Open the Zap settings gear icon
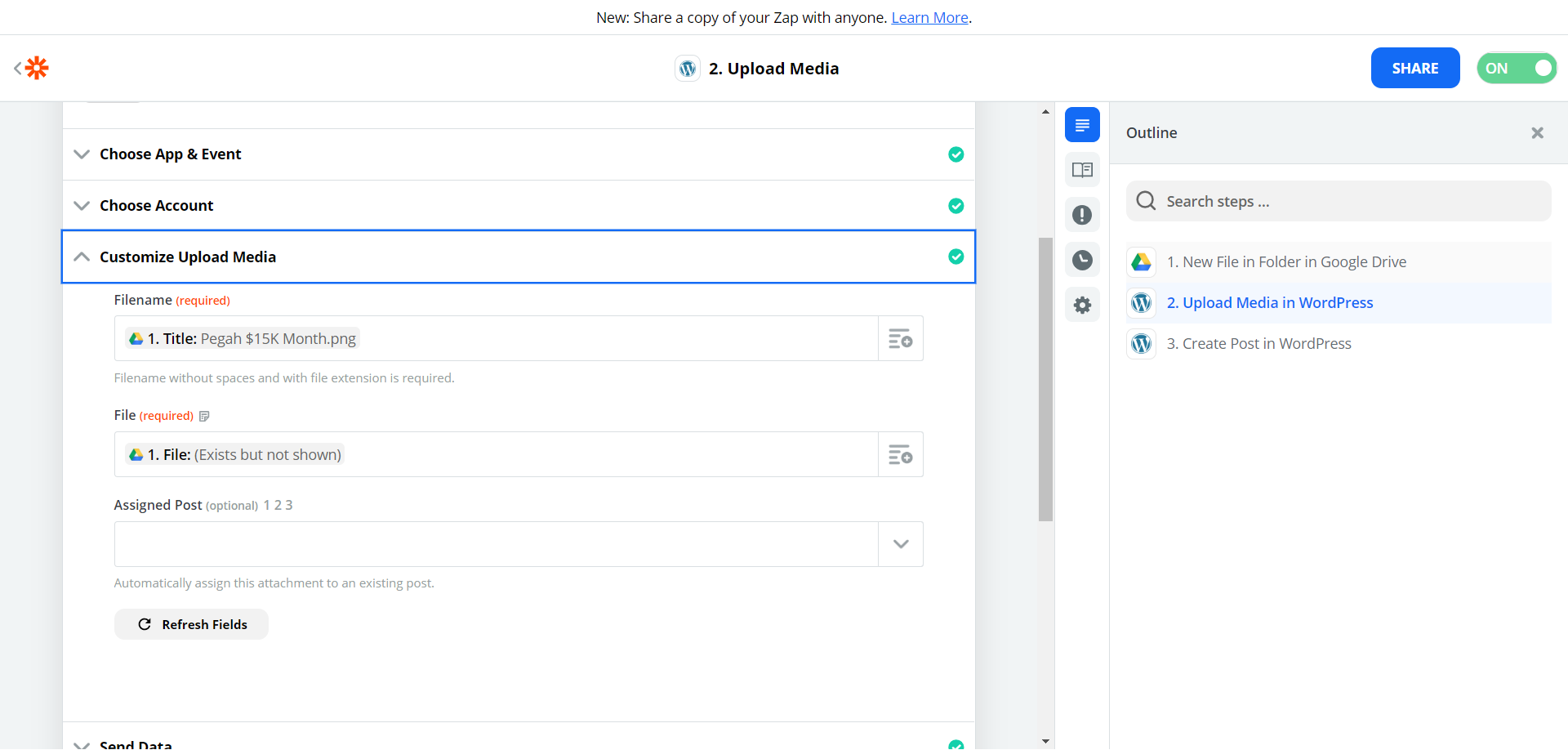 pyautogui.click(x=1082, y=305)
